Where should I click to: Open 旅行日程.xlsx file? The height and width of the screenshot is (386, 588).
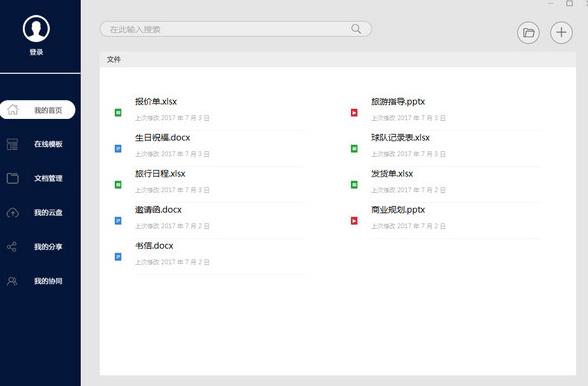(x=160, y=174)
